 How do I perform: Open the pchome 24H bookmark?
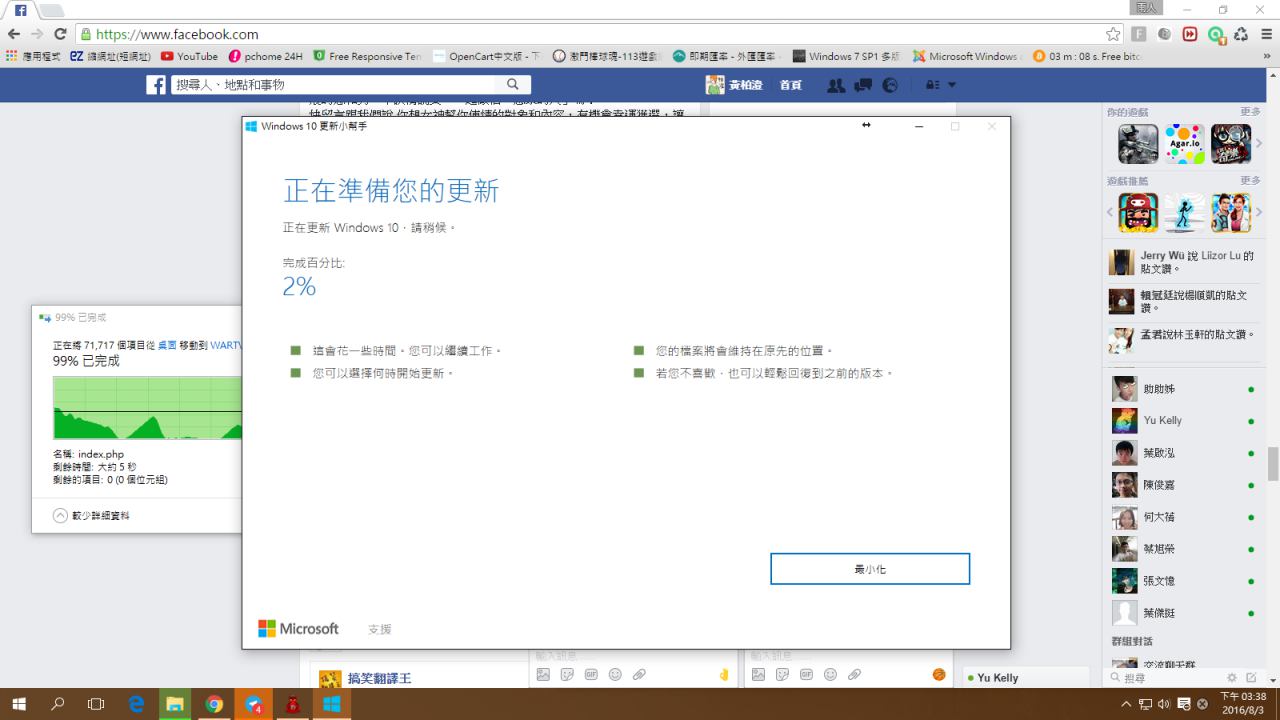click(x=265, y=56)
